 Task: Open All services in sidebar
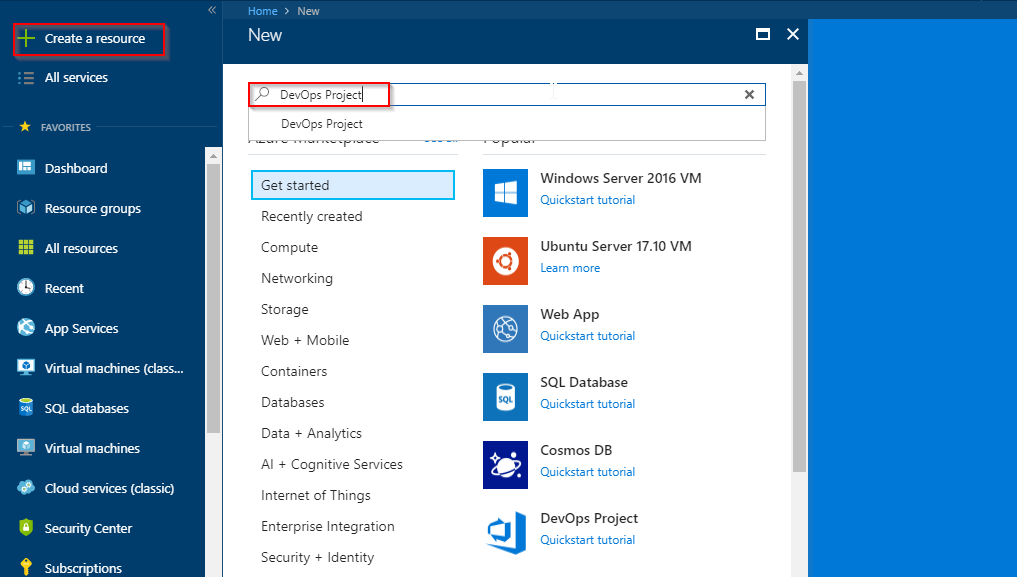pyautogui.click(x=76, y=78)
